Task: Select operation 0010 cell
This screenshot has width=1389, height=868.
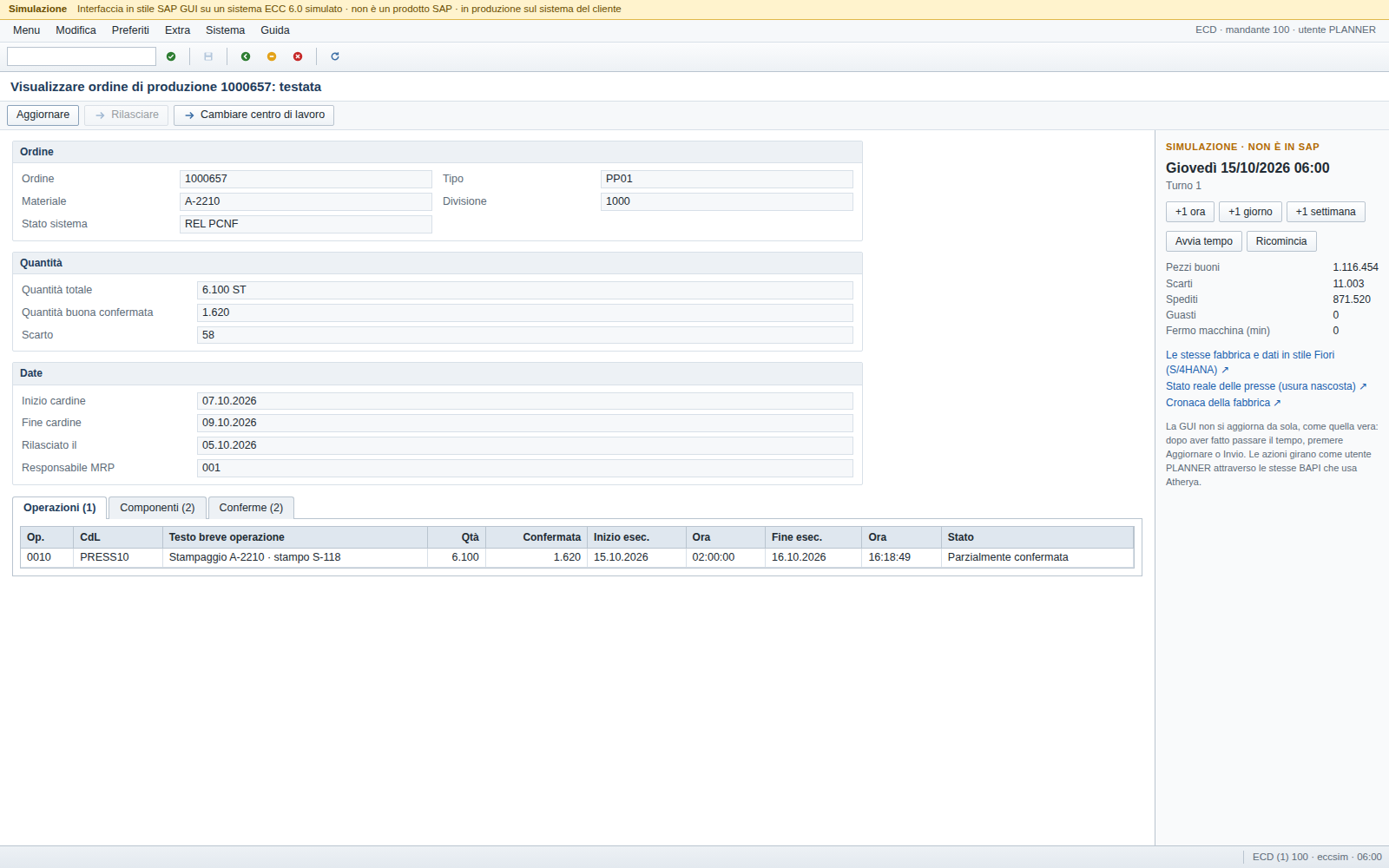Action: (47, 557)
